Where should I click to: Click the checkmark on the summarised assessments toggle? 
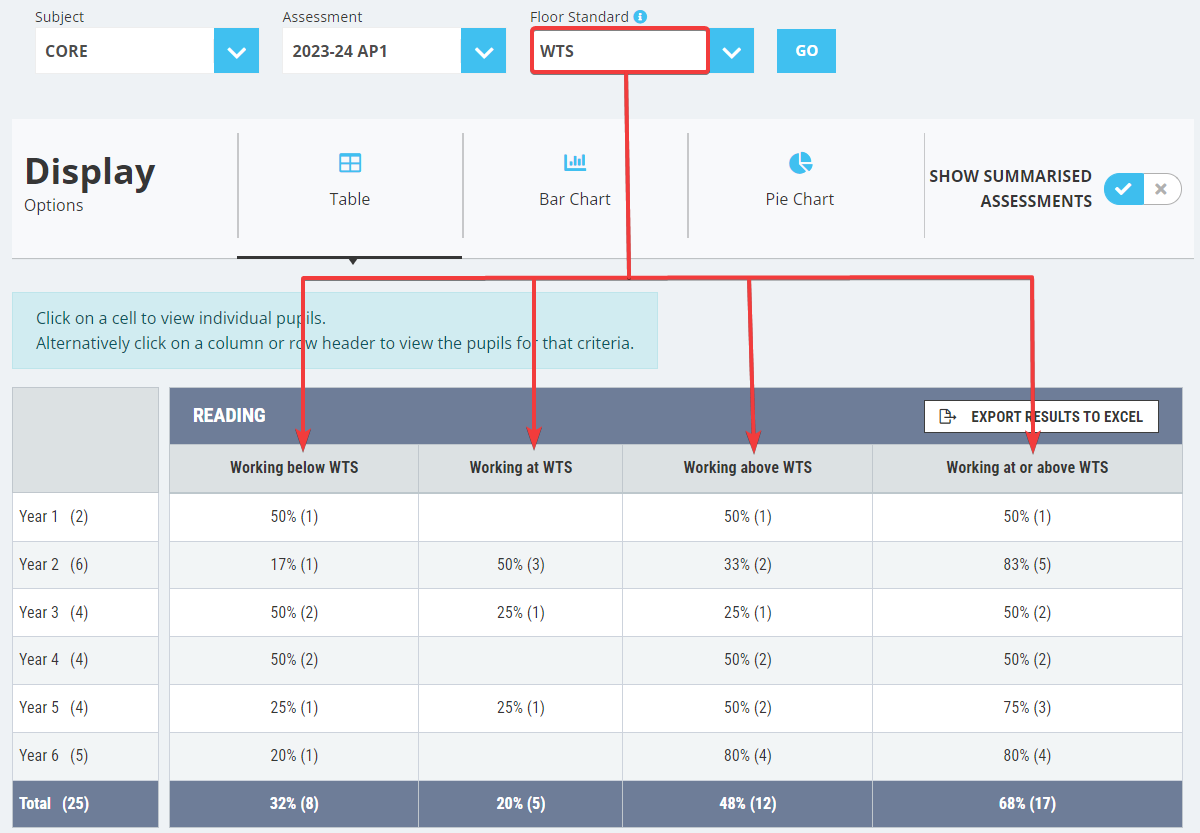coord(1124,188)
